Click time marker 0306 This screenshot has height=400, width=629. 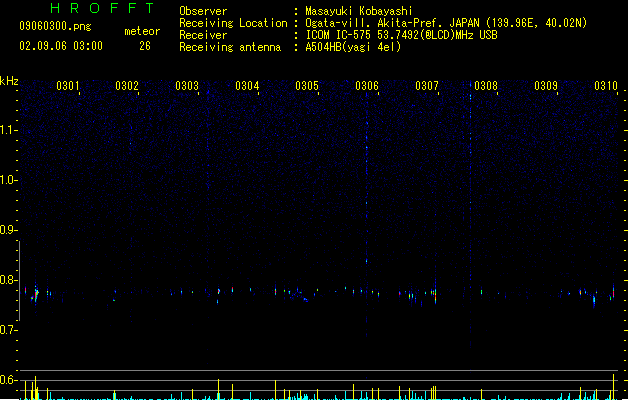[x=367, y=86]
